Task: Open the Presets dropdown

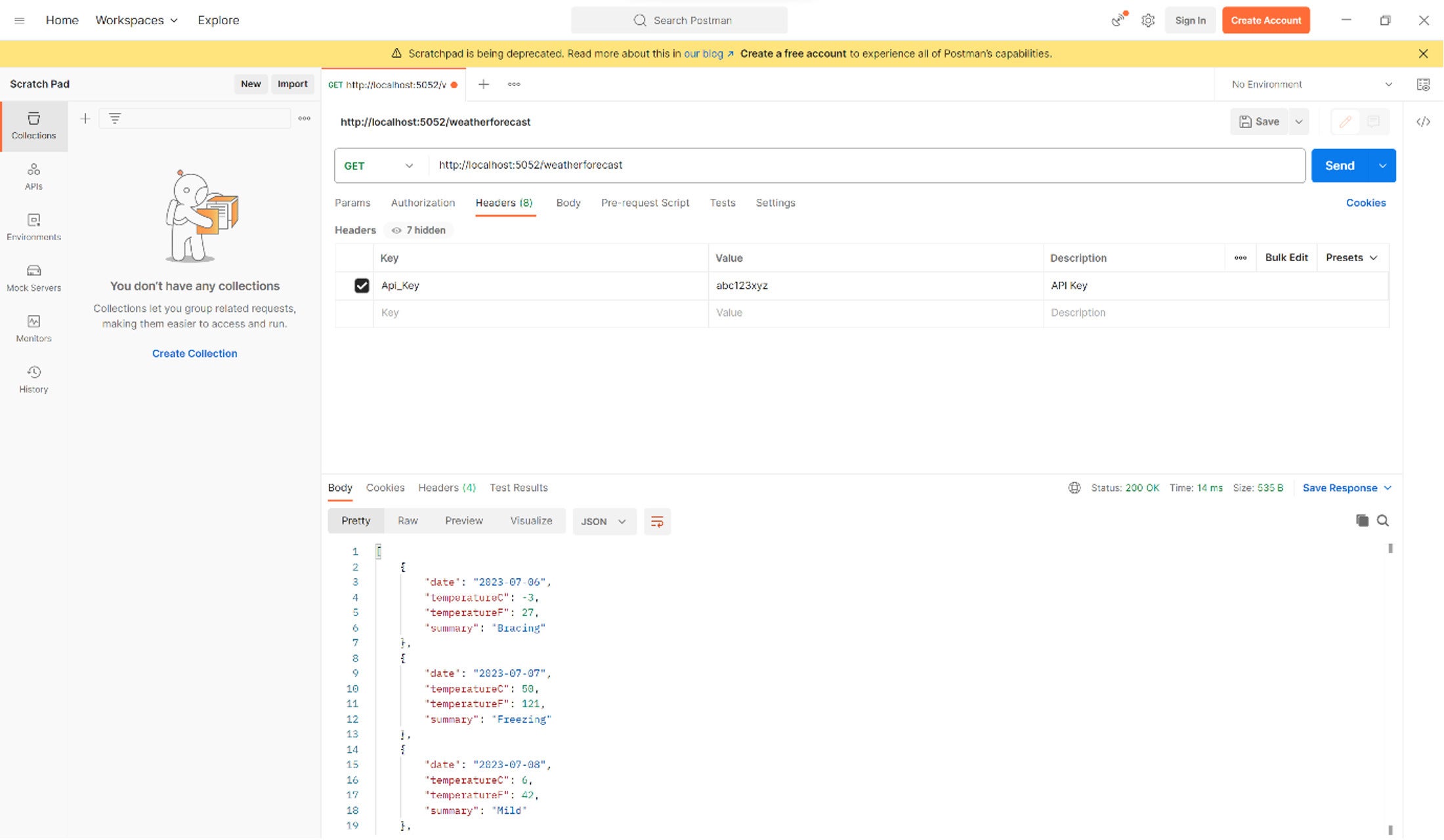Action: click(x=1351, y=258)
